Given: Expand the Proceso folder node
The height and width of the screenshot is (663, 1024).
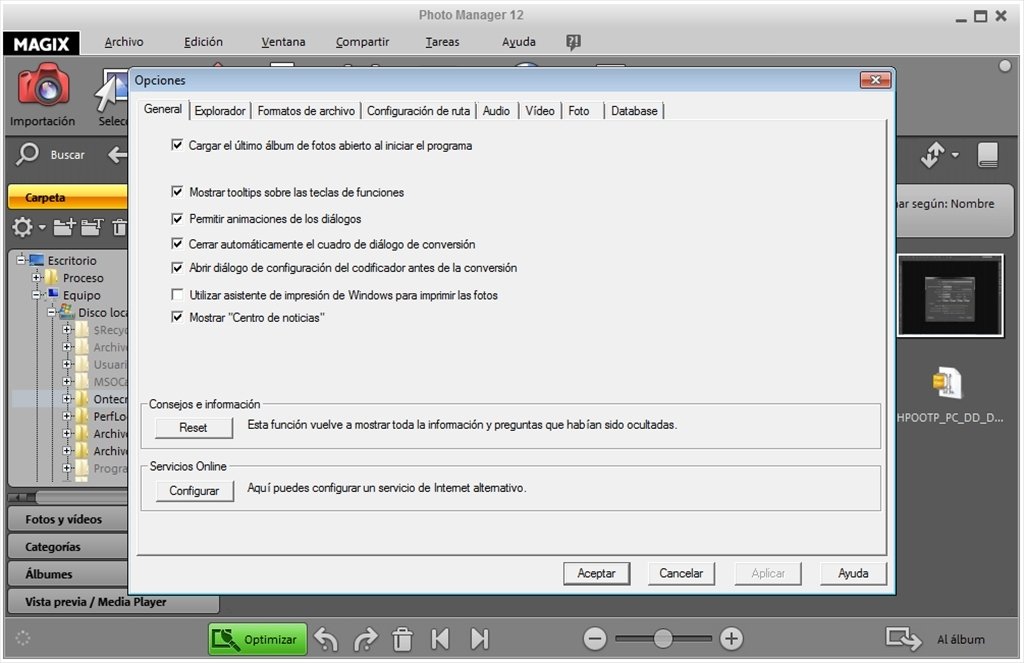Looking at the screenshot, I should click(37, 278).
